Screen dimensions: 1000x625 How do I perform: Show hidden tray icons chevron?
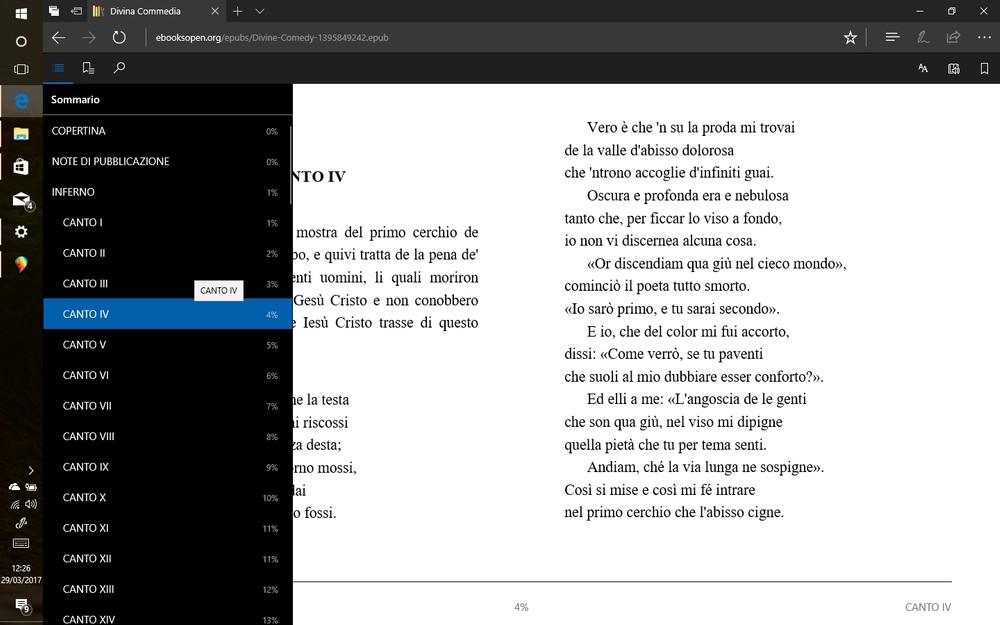[31, 471]
